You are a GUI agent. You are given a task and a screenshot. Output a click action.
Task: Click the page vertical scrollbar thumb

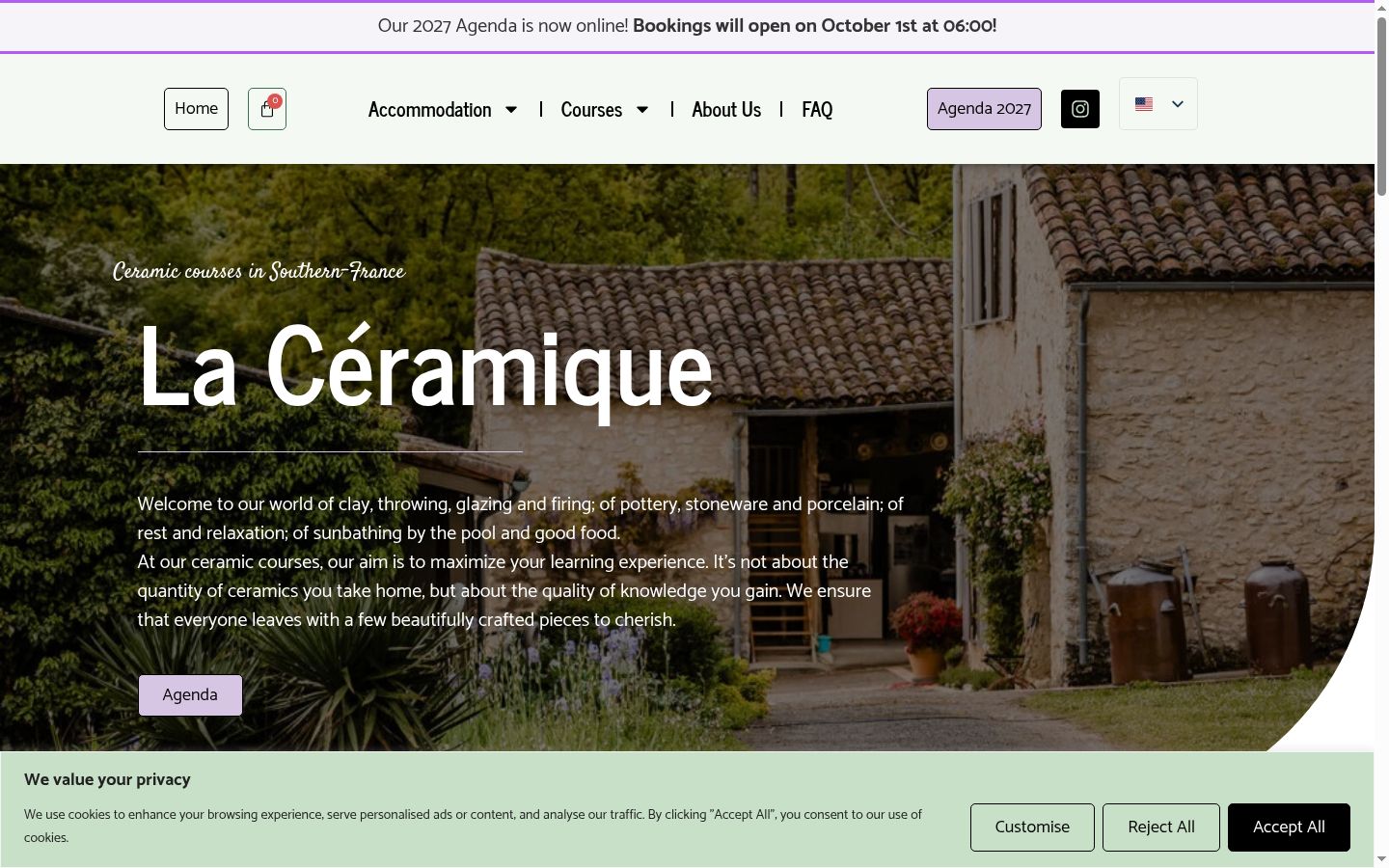pyautogui.click(x=1381, y=106)
